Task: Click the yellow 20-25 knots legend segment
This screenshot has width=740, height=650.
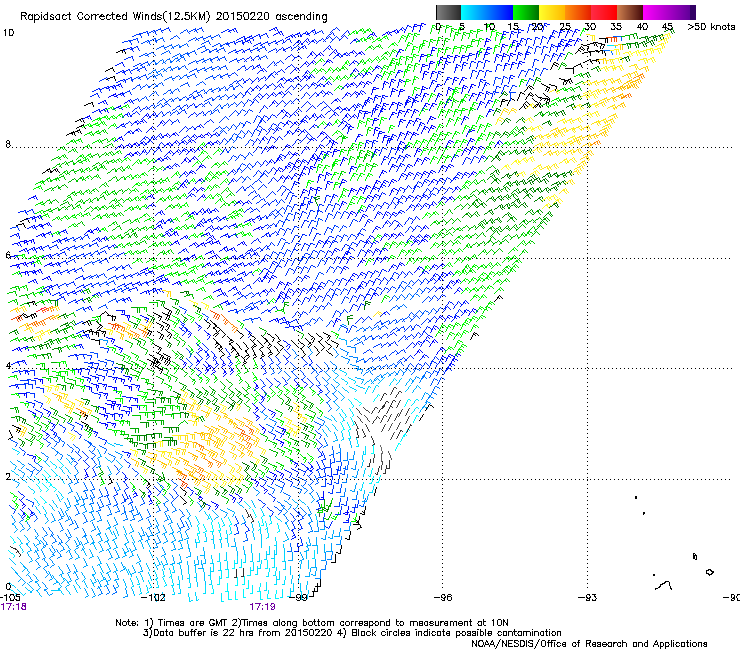Action: (x=552, y=12)
